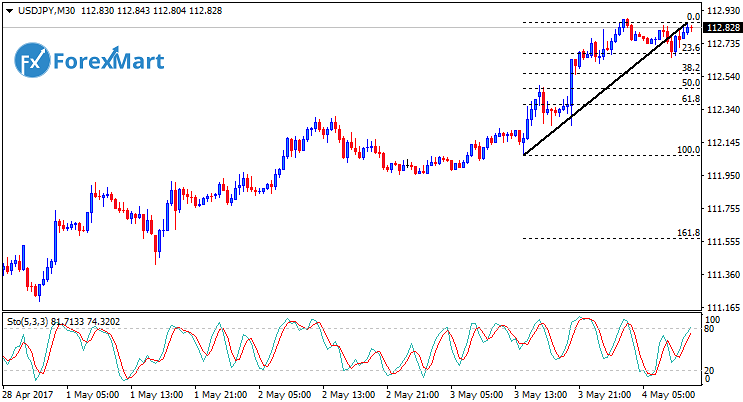Click the 100.0 Fibonacci retracement line label
Image resolution: width=743 pixels, height=402 pixels.
[x=687, y=149]
